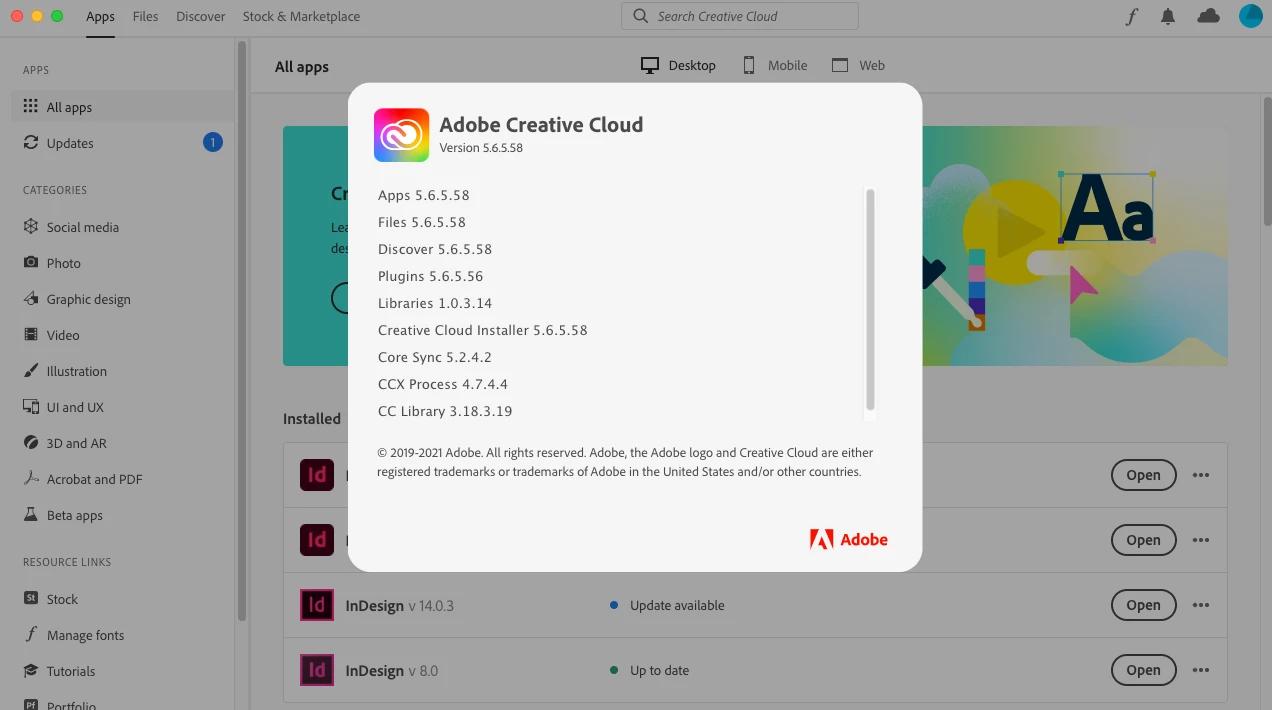The image size is (1272, 710).
Task: Open more options for the first installed app
Action: (1202, 475)
